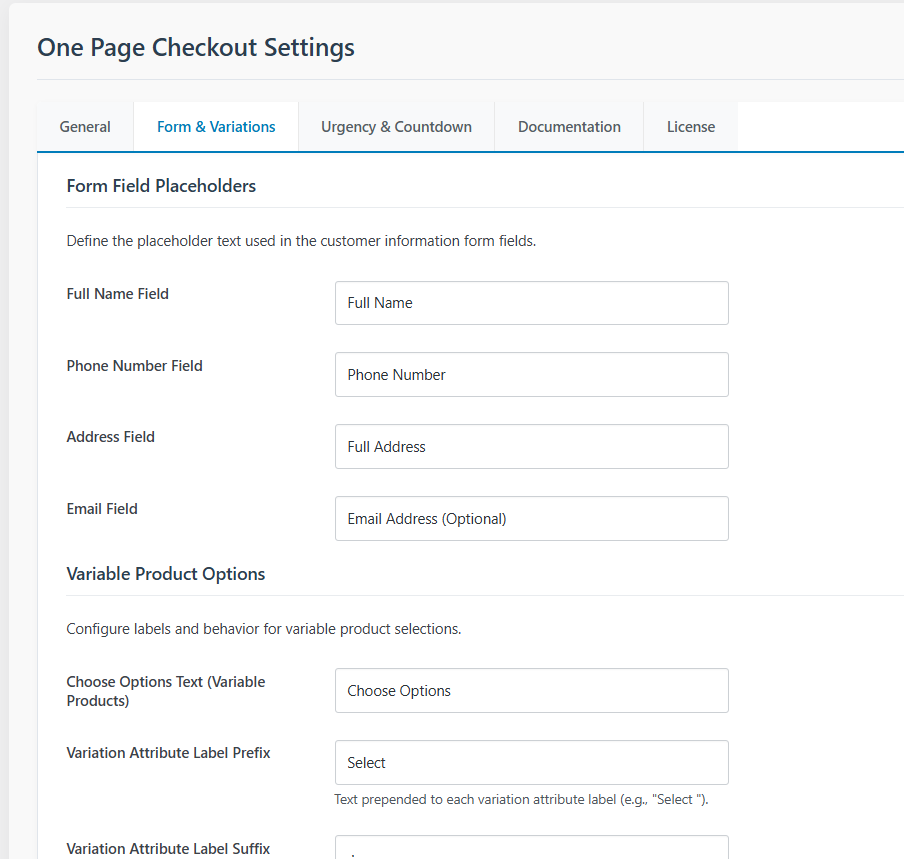The image size is (904, 859).
Task: Click the Email Address (Optional) input
Action: pyautogui.click(x=531, y=518)
